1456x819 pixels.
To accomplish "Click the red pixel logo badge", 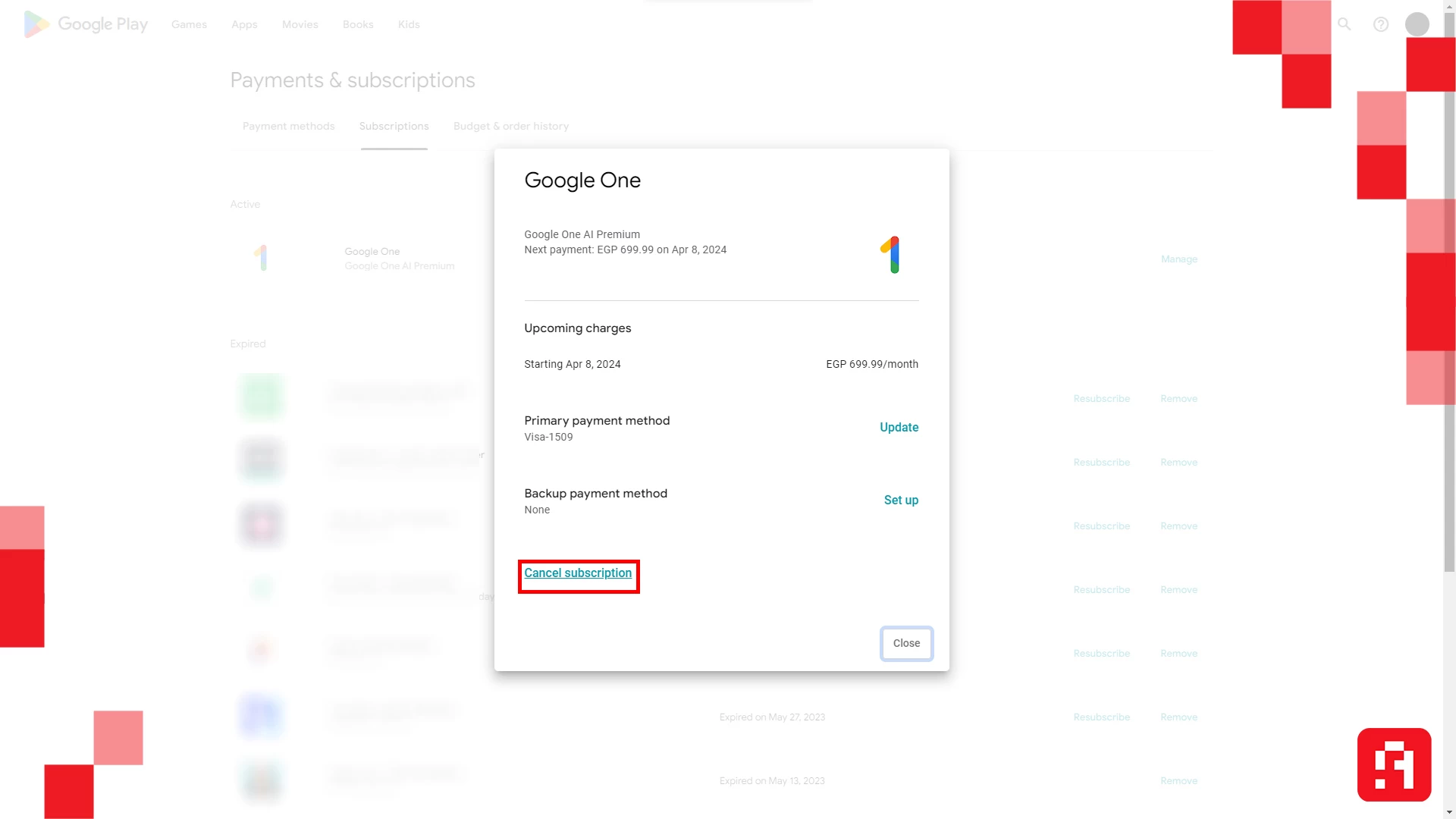I will 1394,764.
